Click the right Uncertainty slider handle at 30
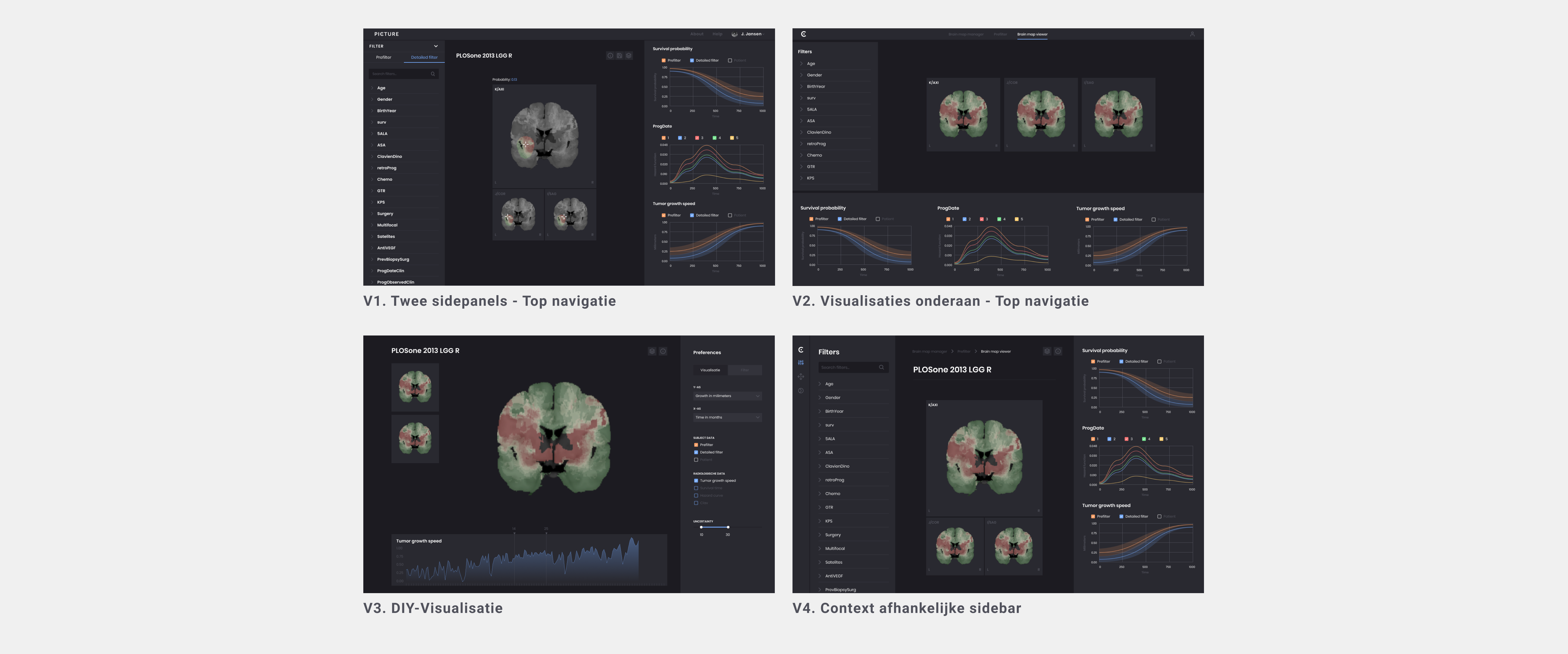This screenshot has width=1568, height=654. (728, 528)
